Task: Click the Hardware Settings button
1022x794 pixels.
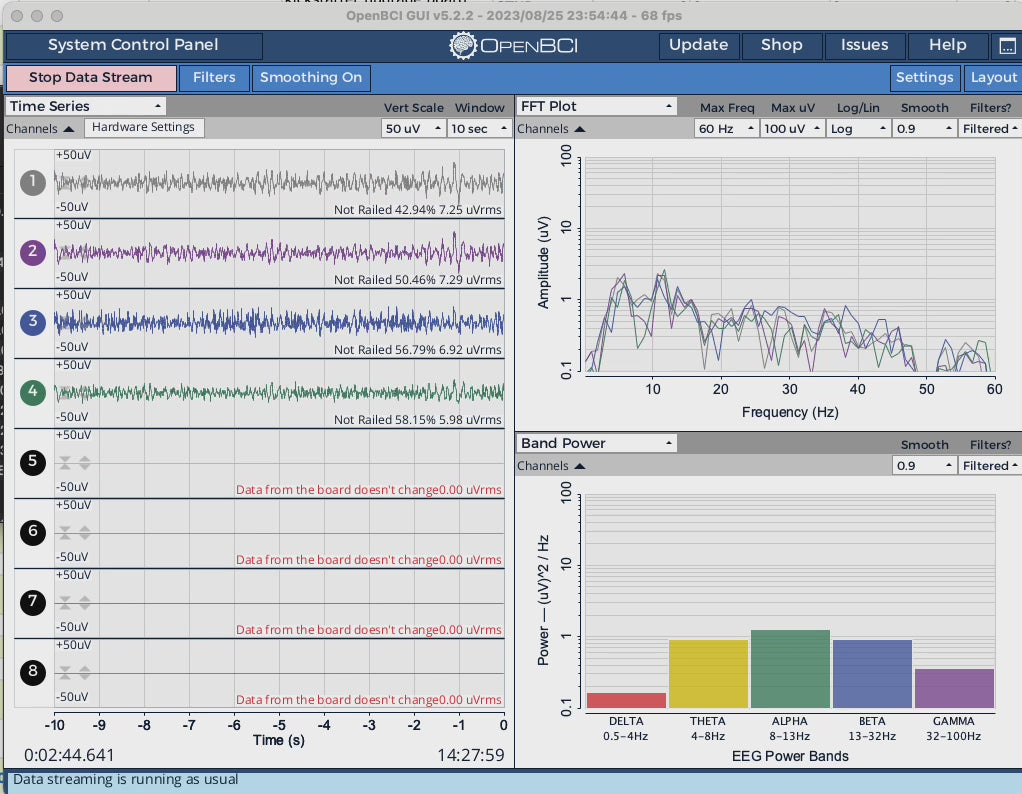Action: 145,128
